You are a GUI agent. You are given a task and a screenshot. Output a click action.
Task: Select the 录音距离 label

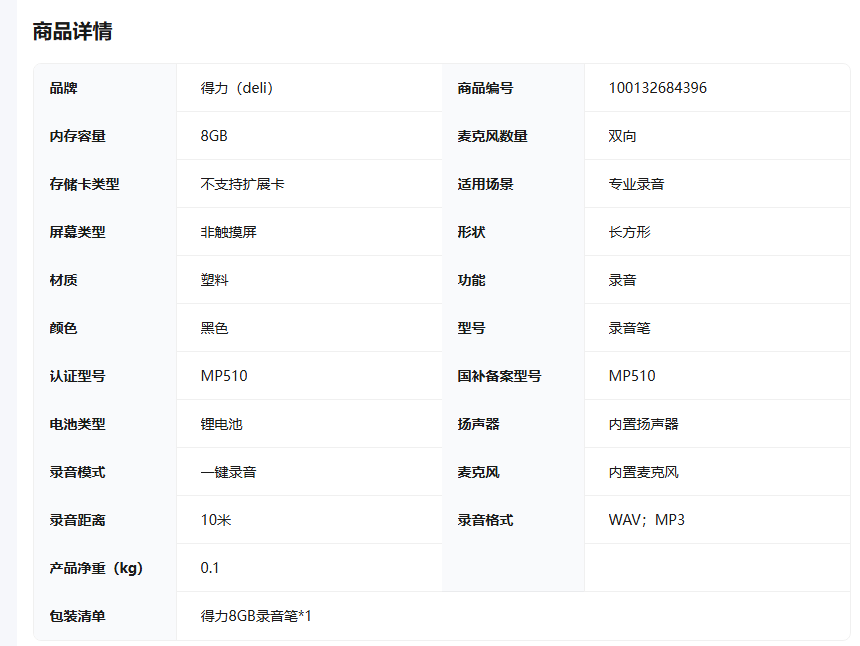tap(77, 520)
